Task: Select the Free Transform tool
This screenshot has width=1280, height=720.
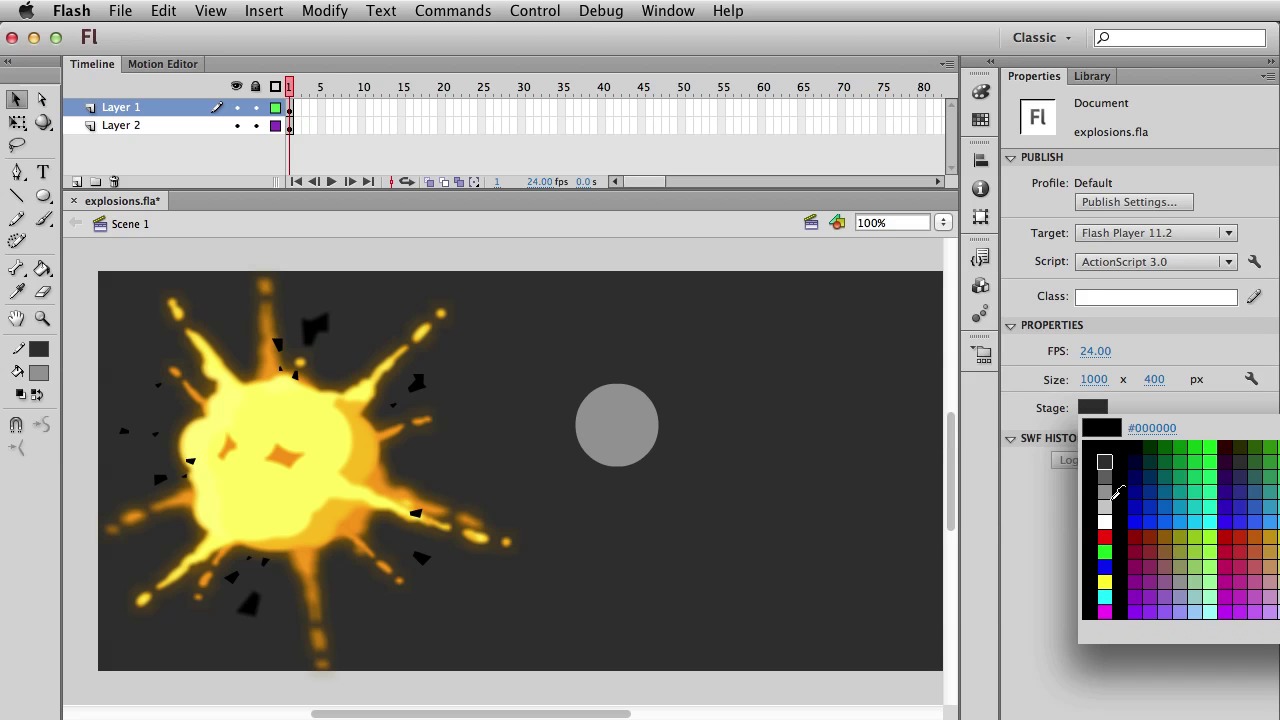Action: click(17, 122)
